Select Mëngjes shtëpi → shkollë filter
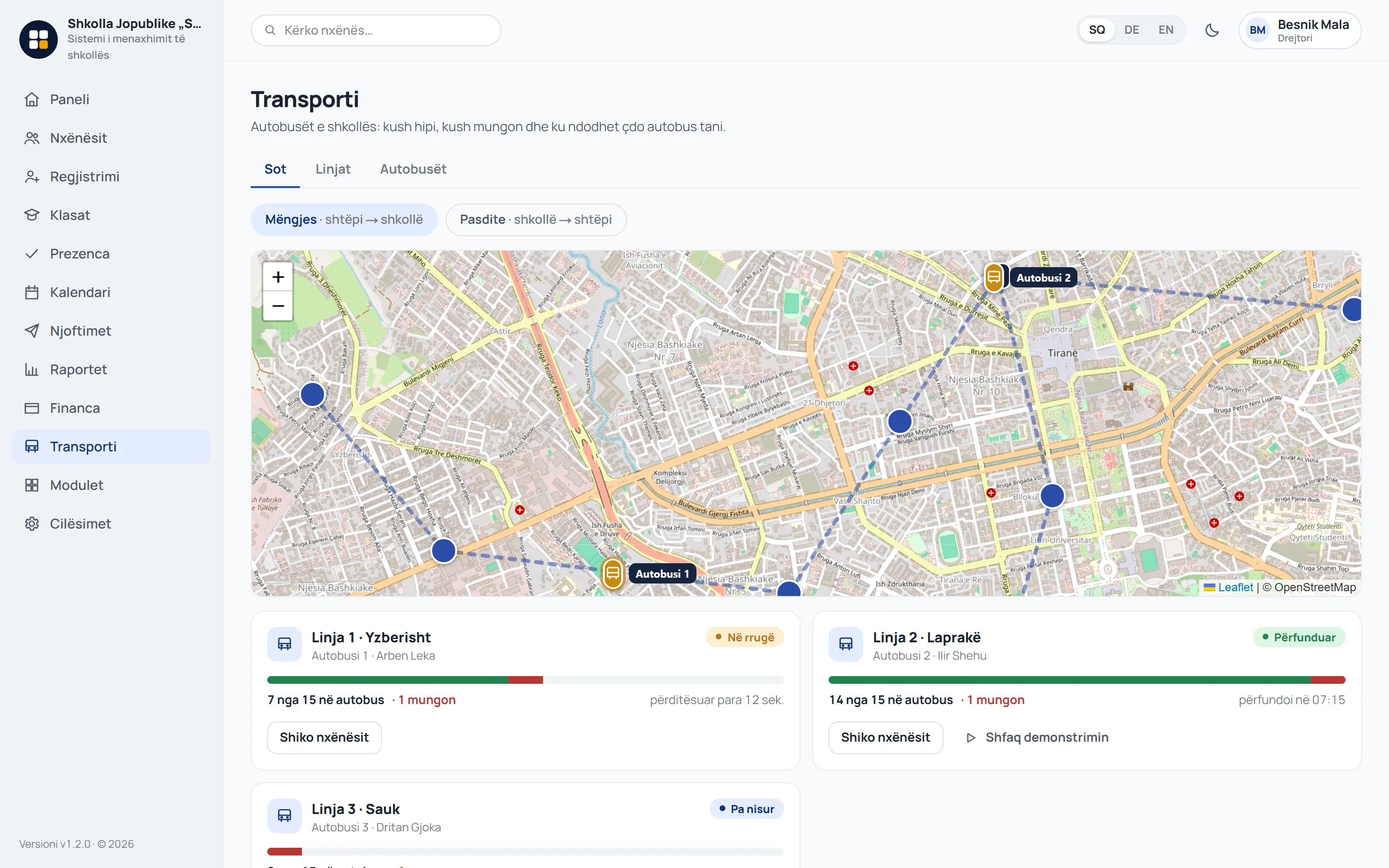 coord(344,219)
